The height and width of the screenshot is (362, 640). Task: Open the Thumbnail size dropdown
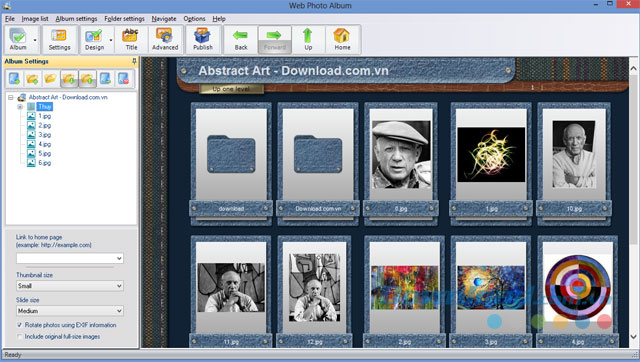(x=70, y=286)
